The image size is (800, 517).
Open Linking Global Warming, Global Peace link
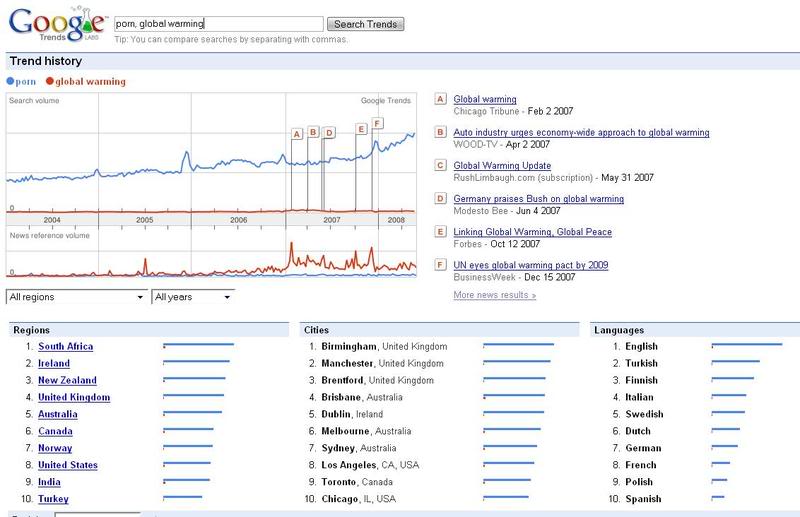(532, 232)
